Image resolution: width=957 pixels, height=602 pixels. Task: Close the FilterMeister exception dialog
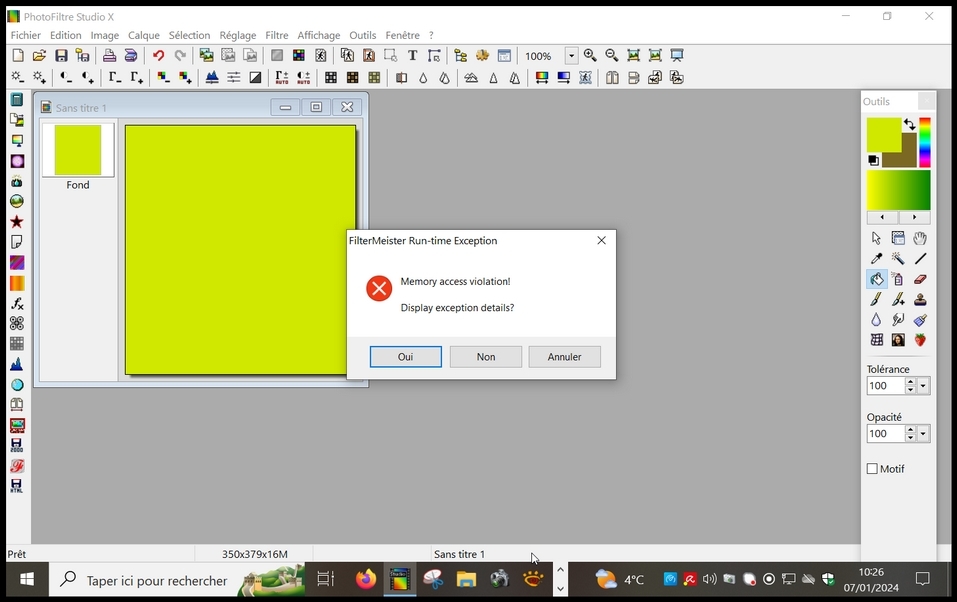coord(601,241)
